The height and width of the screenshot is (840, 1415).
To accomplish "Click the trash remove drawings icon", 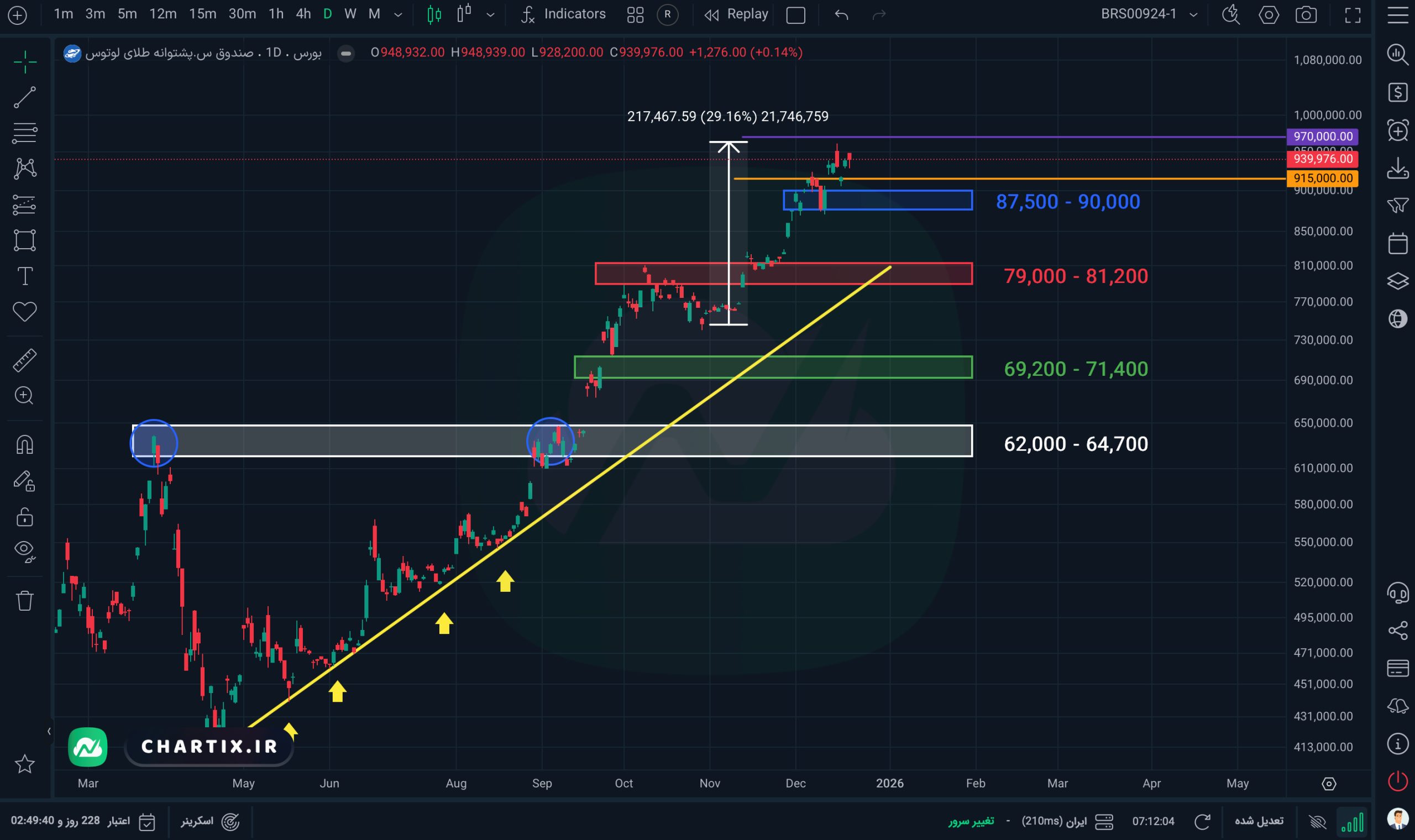I will 24,601.
